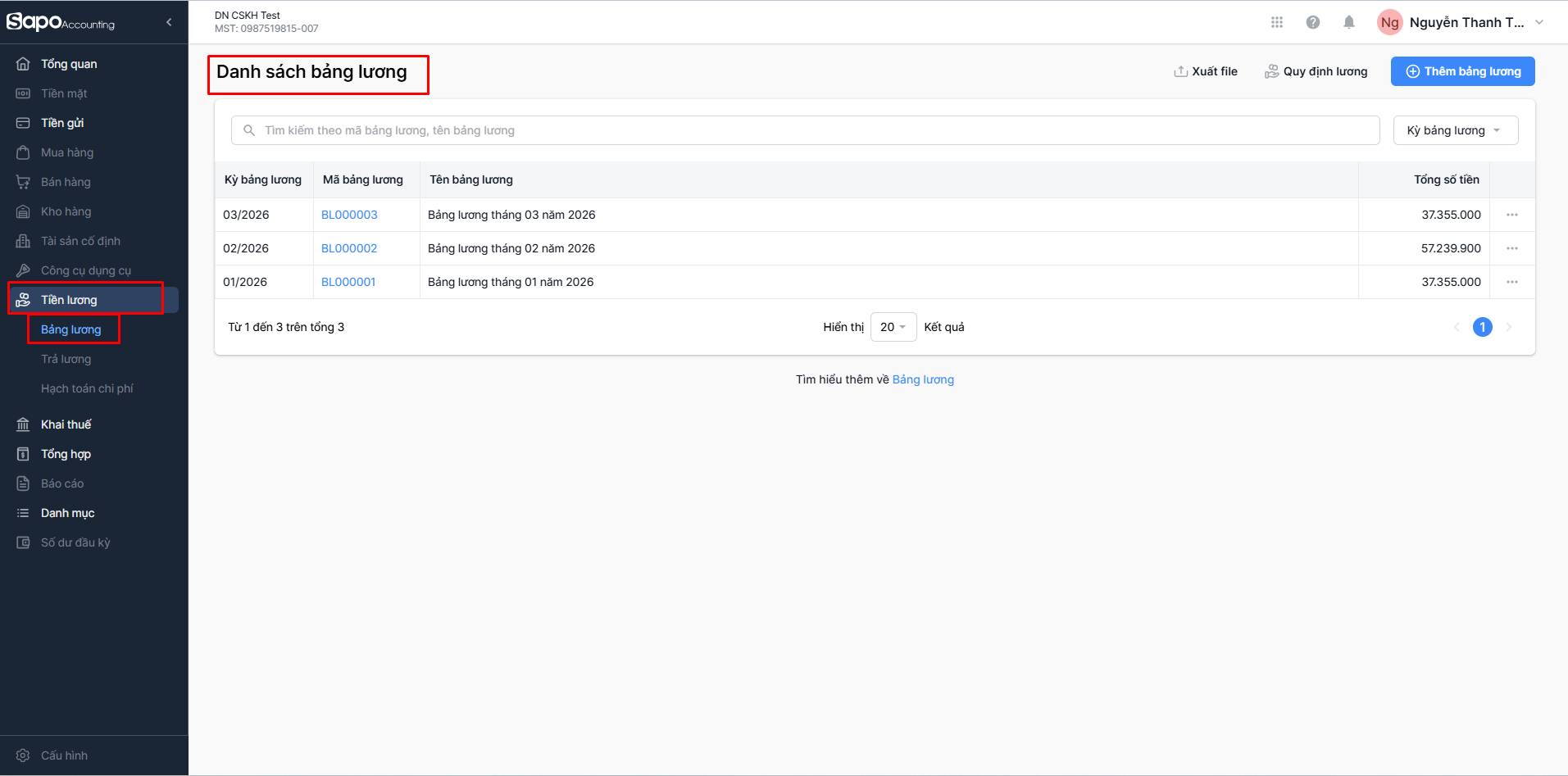Screen dimensions: 1568x776
Task: Click the Tổng quan home icon
Action: [23, 64]
